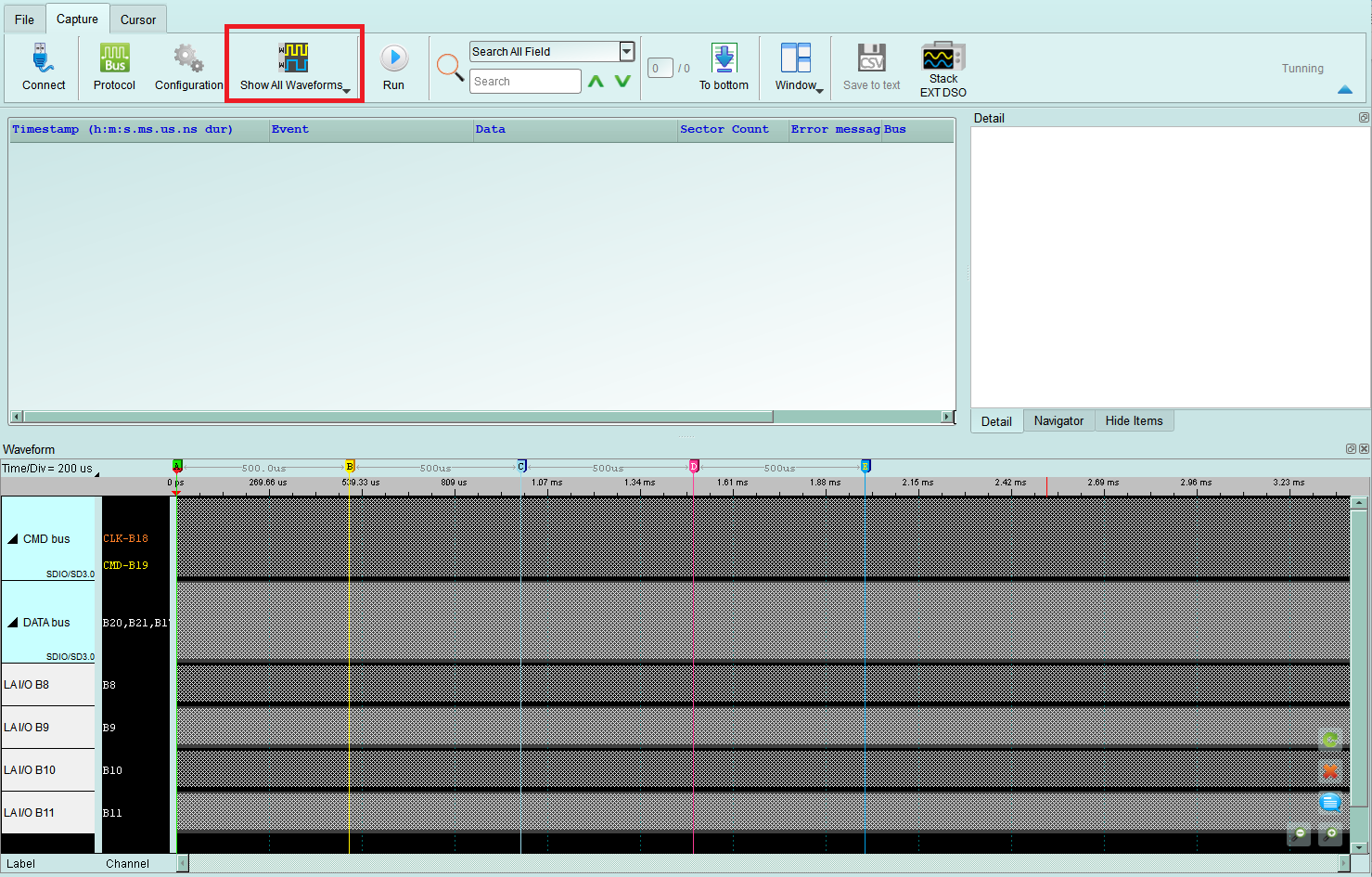Collapse the CMD bus group
The image size is (1372, 877).
pyautogui.click(x=13, y=539)
